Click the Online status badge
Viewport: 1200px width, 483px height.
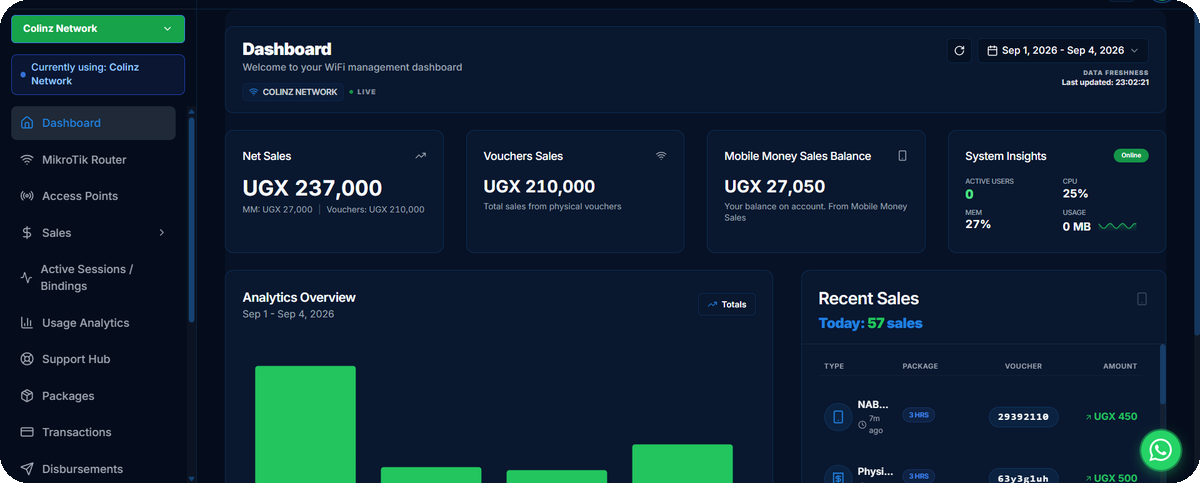pos(1131,156)
